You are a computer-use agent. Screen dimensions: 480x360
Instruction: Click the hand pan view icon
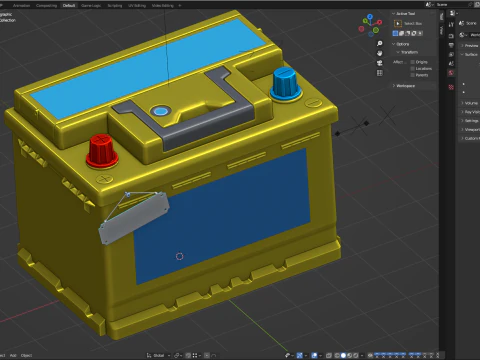(379, 53)
